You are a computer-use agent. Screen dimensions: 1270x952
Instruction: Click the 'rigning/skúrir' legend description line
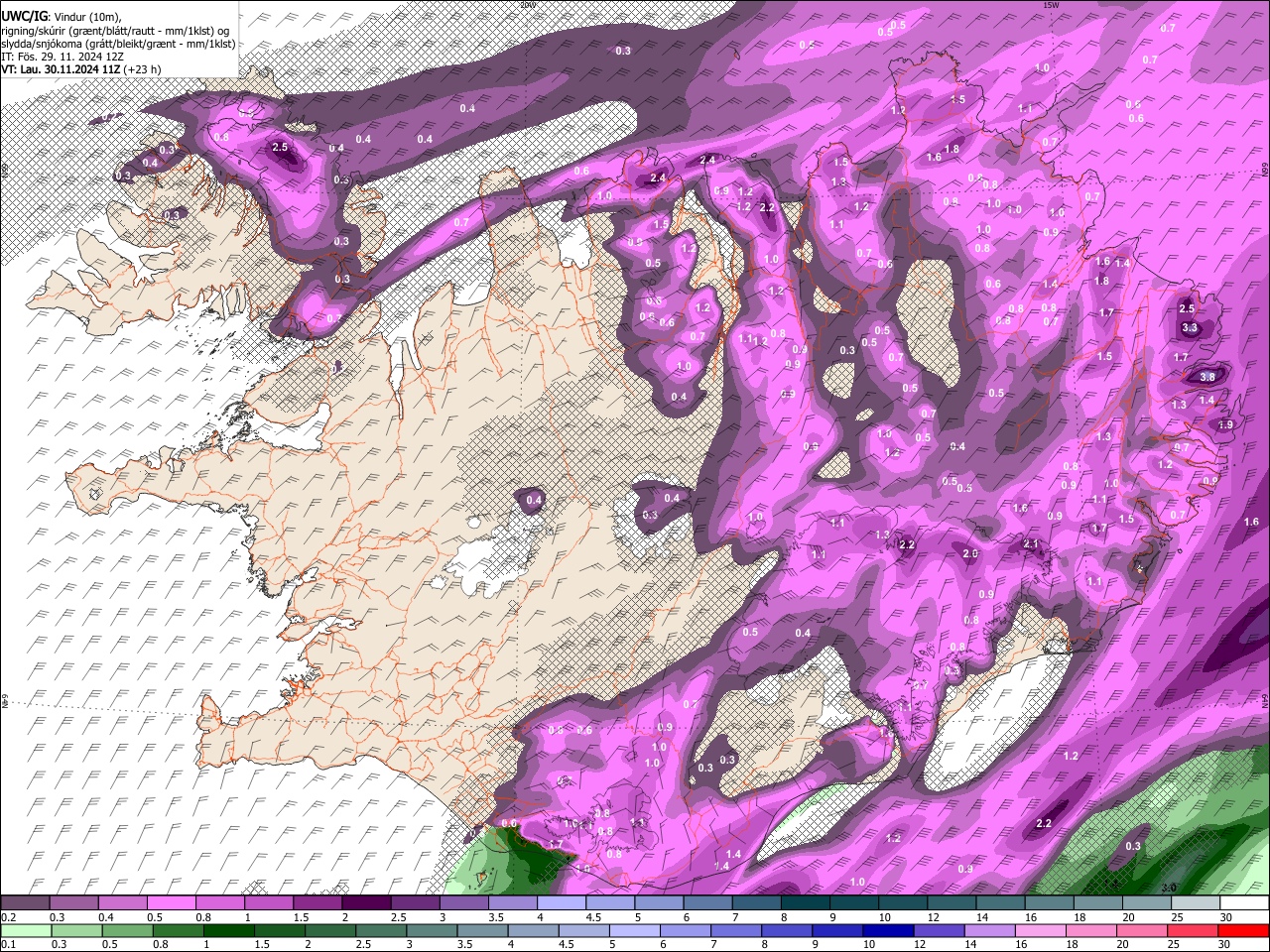pyautogui.click(x=117, y=30)
